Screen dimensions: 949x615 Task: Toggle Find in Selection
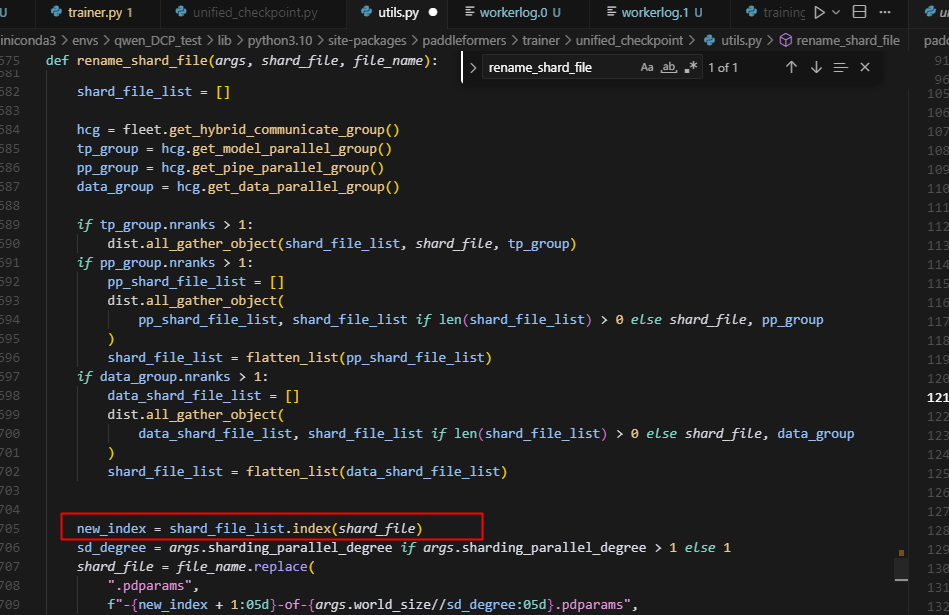pyautogui.click(x=840, y=67)
